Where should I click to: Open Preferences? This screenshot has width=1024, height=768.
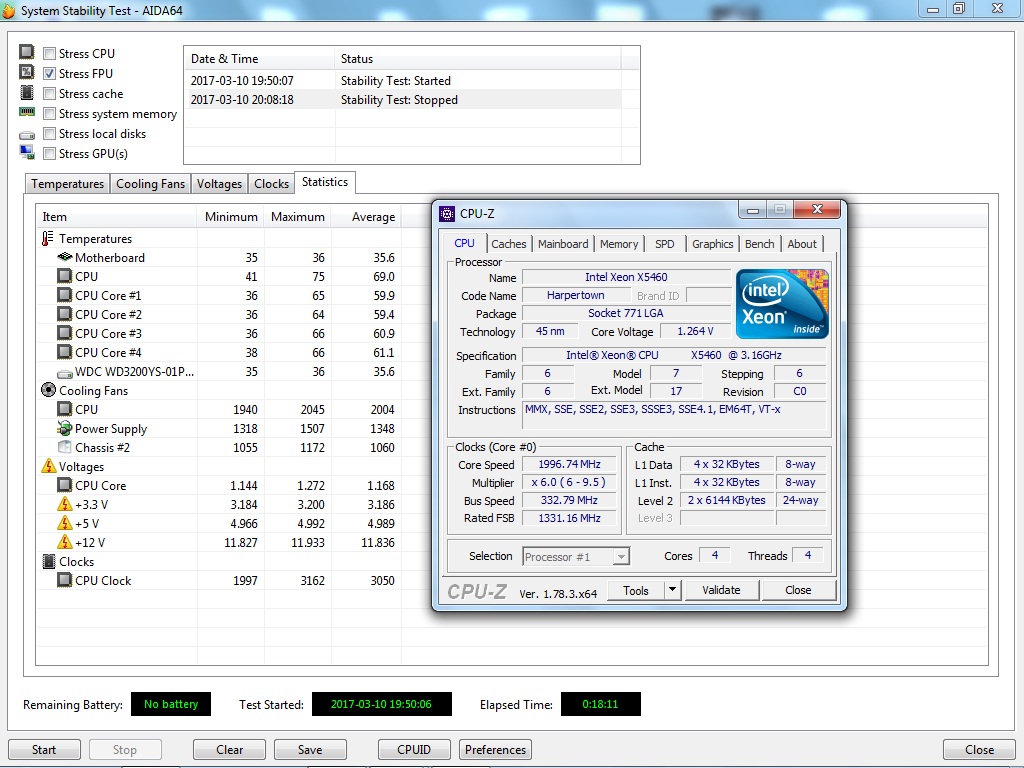click(x=495, y=750)
